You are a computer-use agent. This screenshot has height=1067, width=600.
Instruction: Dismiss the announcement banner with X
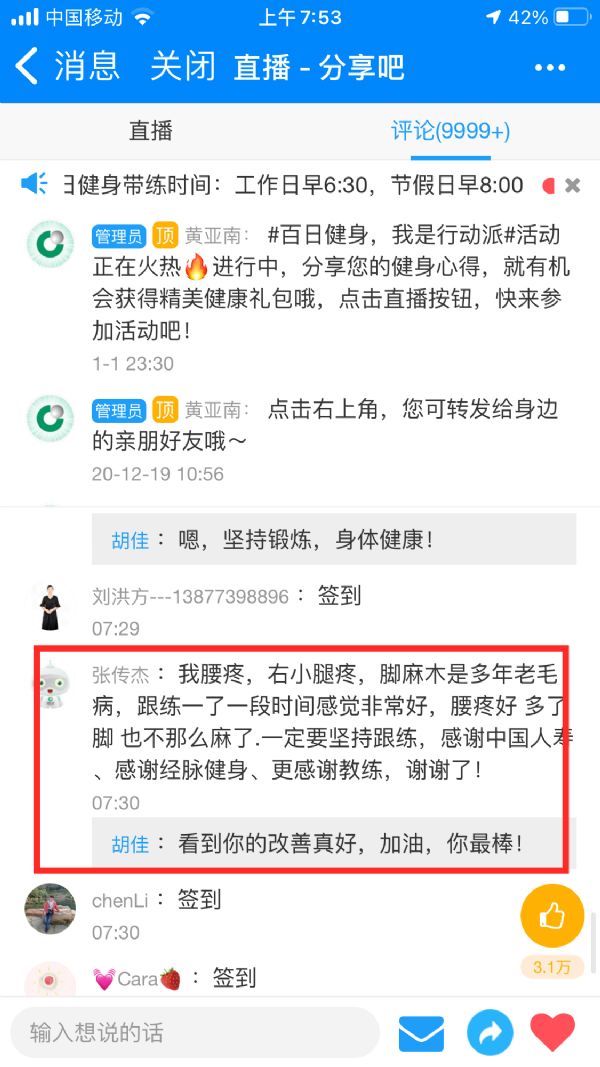coord(573,185)
